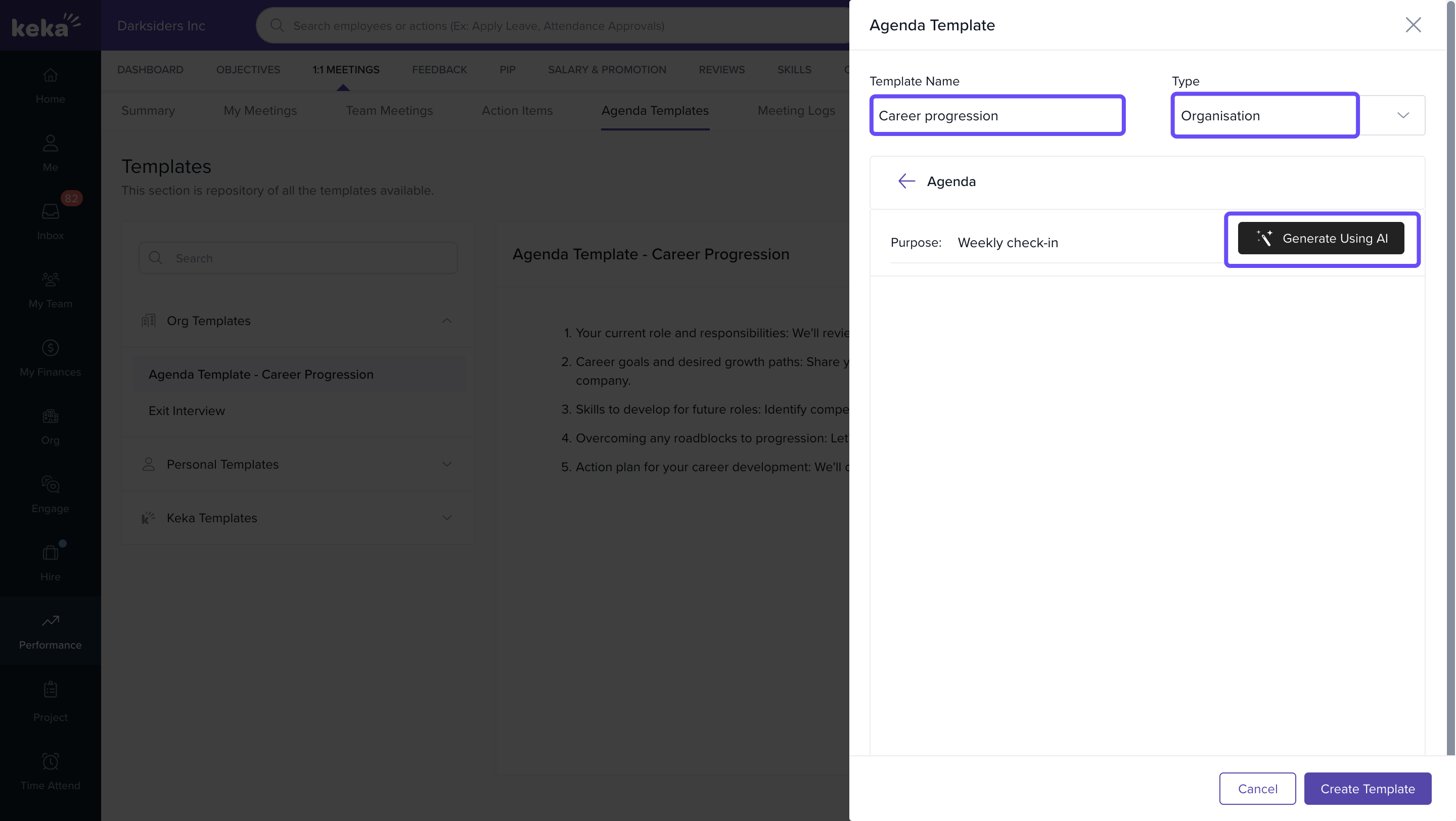Close the Agenda Template panel
This screenshot has width=1456, height=821.
click(1413, 25)
